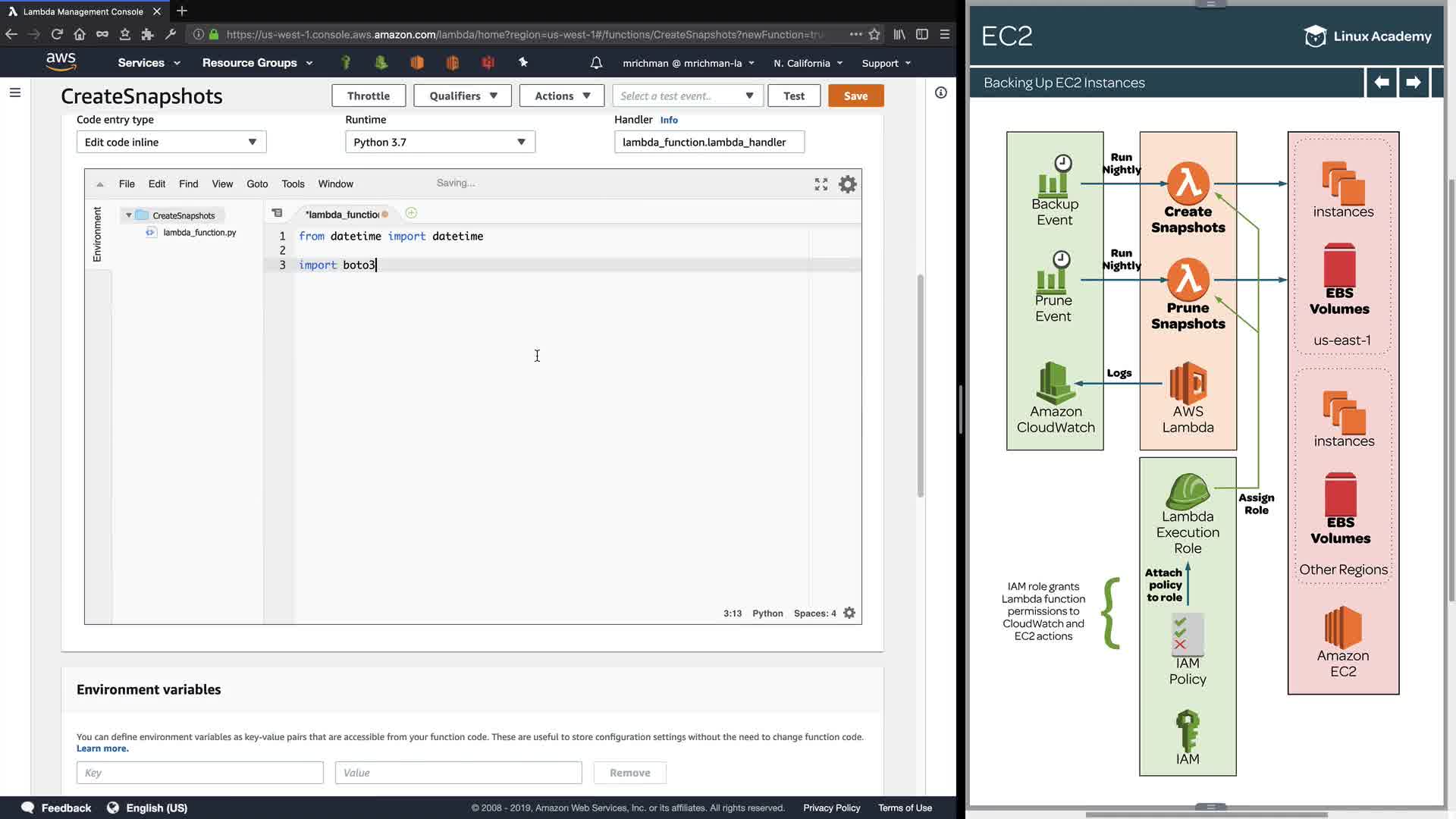Go to previous slide arrow
The image size is (1456, 819).
(1381, 82)
